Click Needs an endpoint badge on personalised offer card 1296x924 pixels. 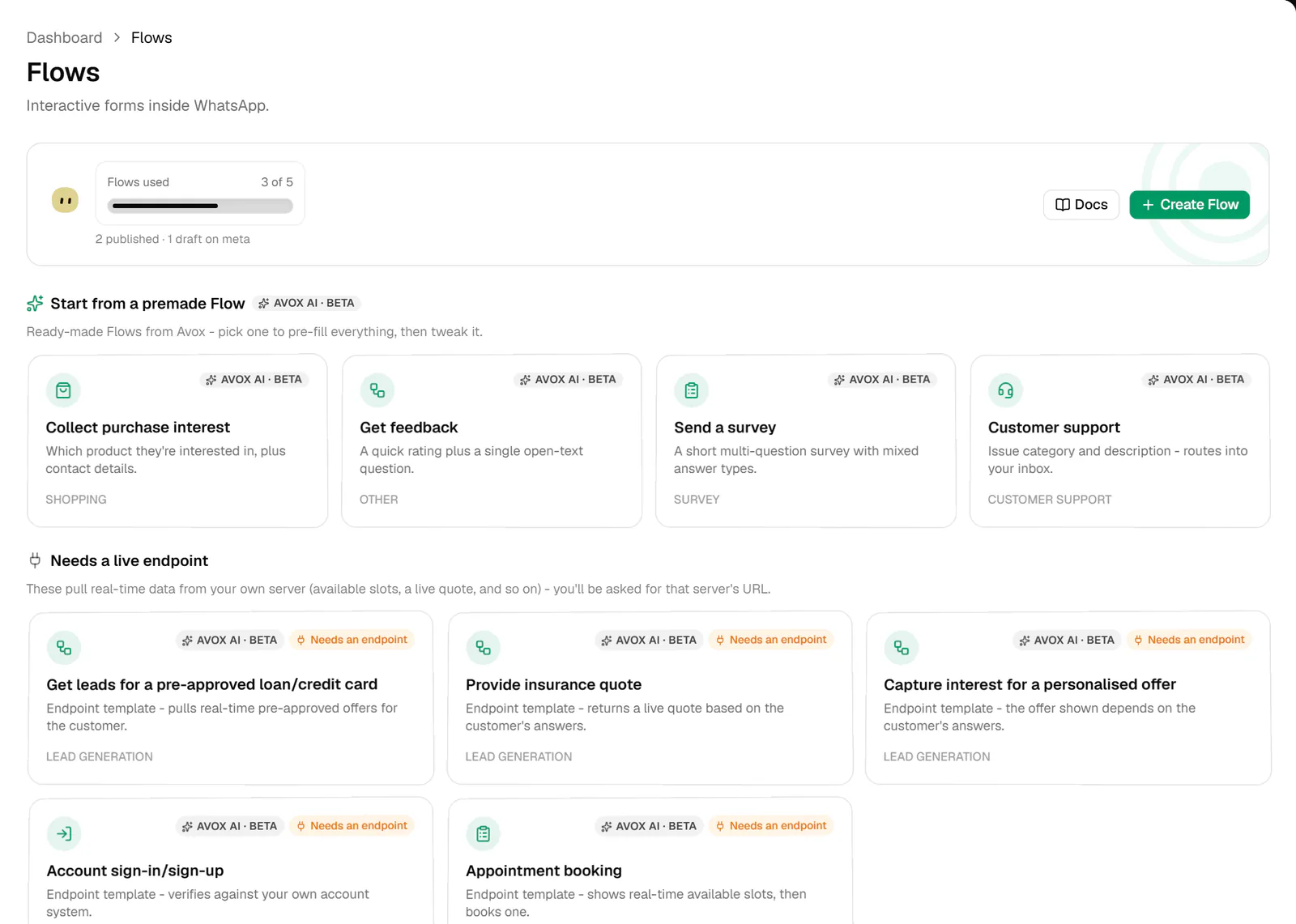(1189, 640)
